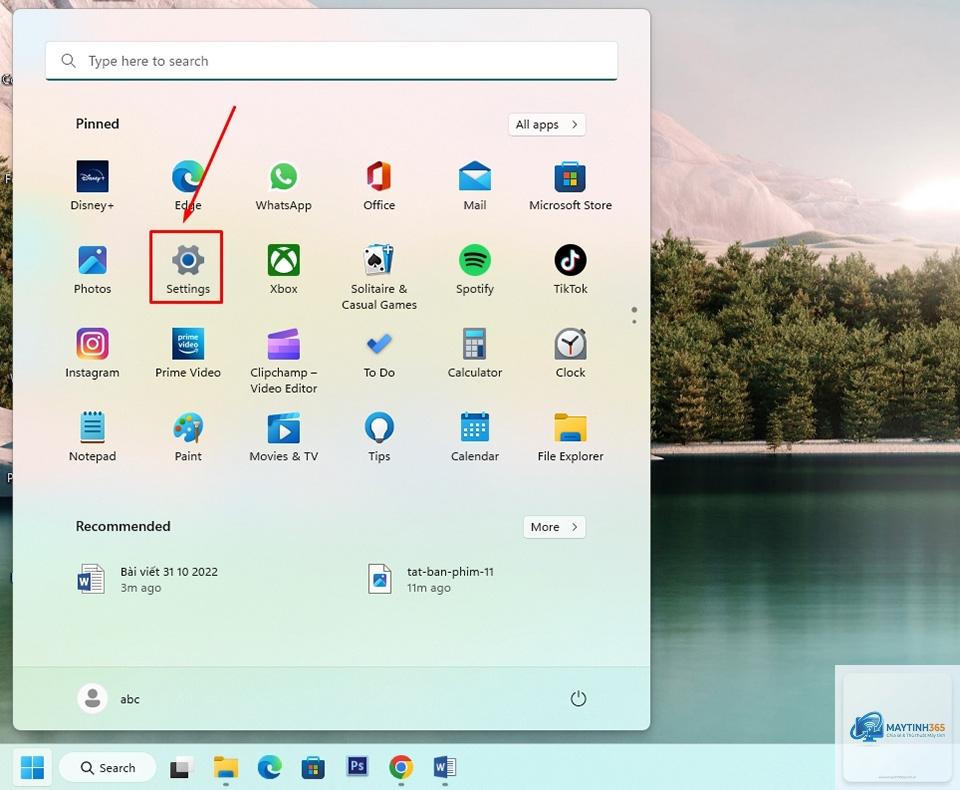Open the Calendar app

click(474, 437)
